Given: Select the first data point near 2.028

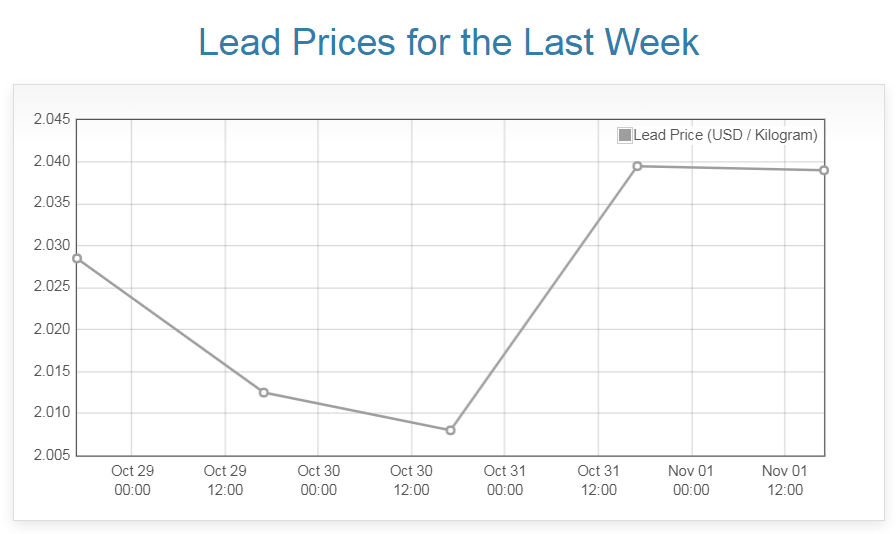Looking at the screenshot, I should coord(77,258).
